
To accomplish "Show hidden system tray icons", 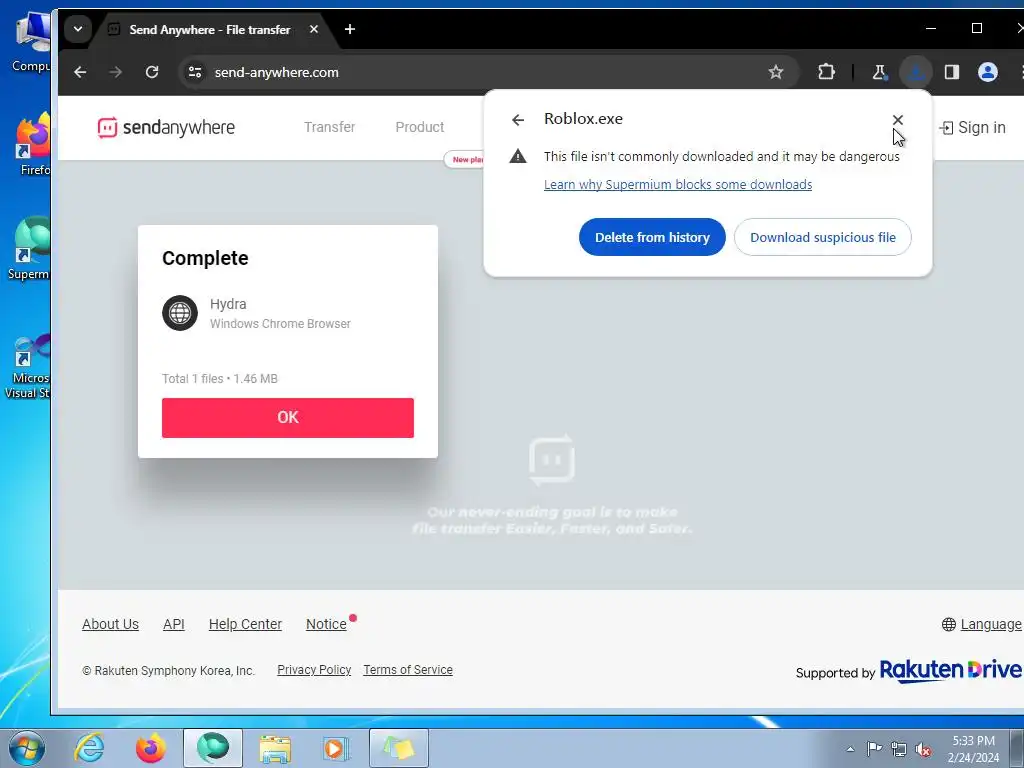I will click(x=850, y=749).
